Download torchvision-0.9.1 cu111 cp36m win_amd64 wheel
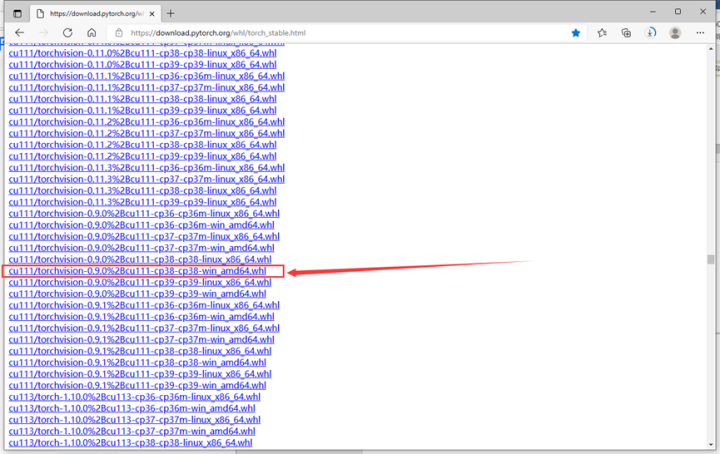This screenshot has width=720, height=454. point(141,317)
